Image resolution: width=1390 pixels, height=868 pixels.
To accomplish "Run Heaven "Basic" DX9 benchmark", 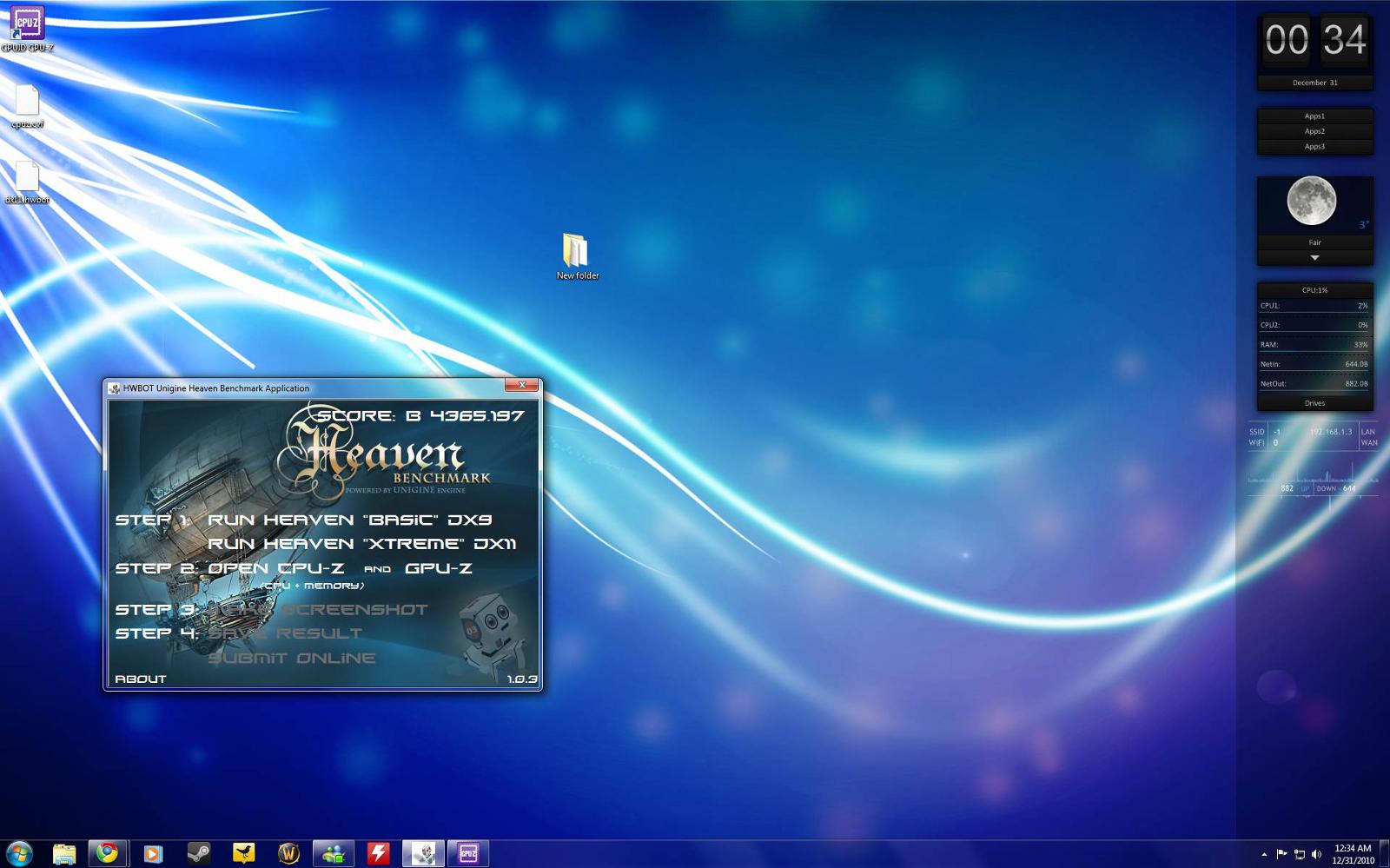I will (x=350, y=520).
